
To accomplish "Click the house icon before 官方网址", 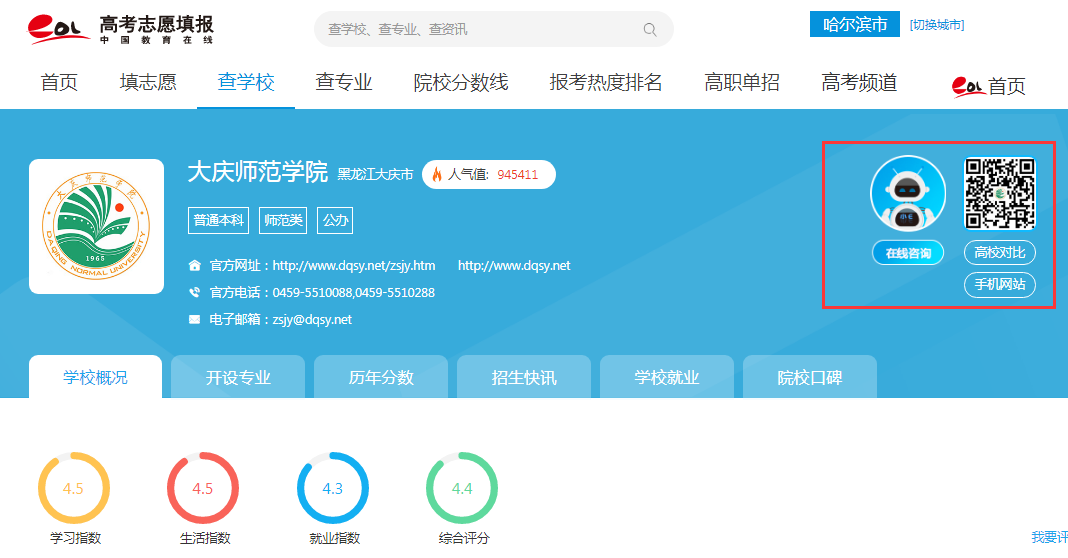I will pos(195,266).
